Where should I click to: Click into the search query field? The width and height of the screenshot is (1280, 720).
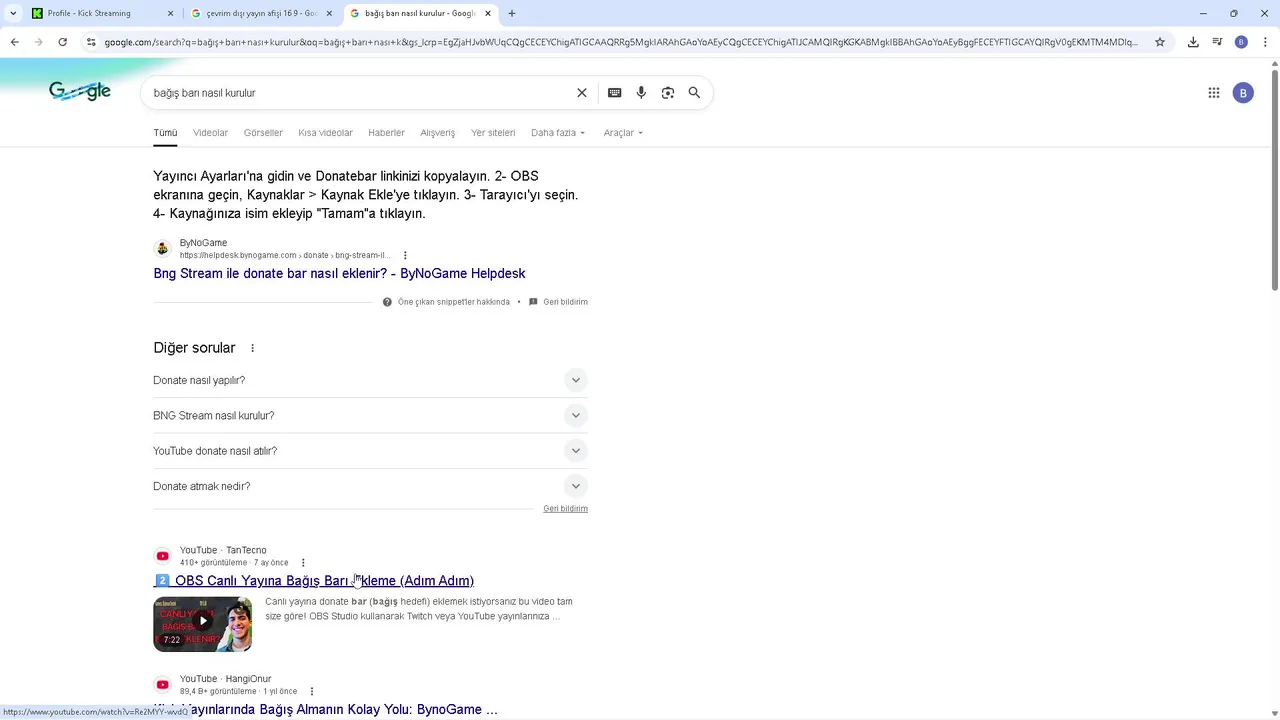360,93
